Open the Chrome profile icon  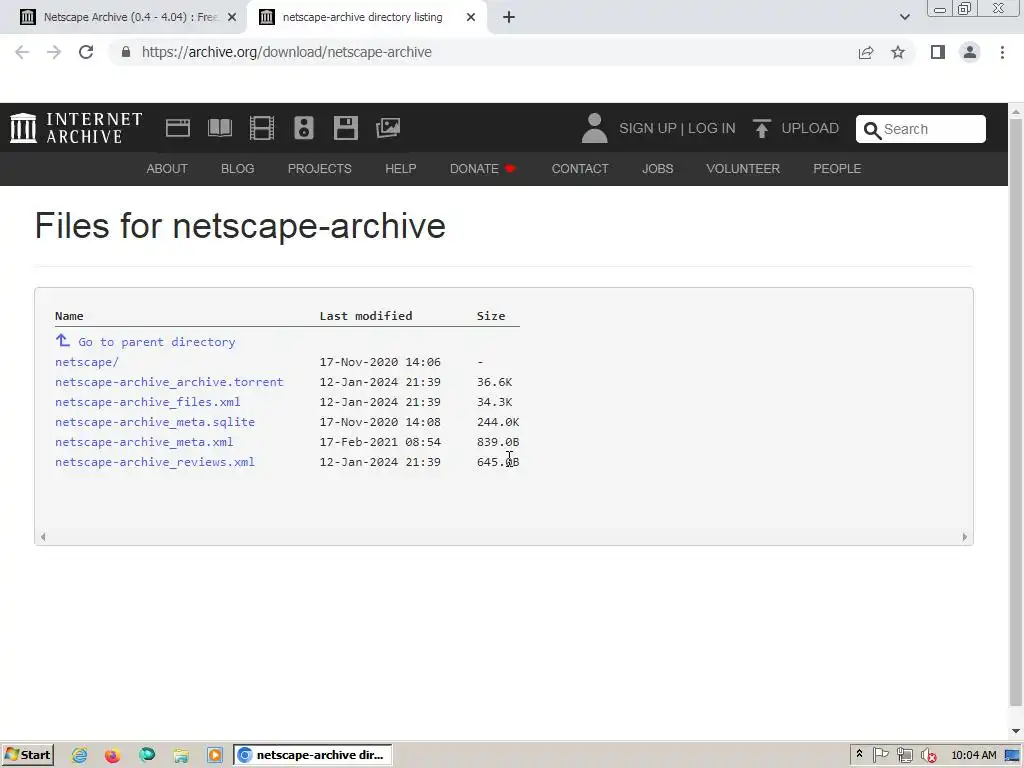[x=970, y=52]
